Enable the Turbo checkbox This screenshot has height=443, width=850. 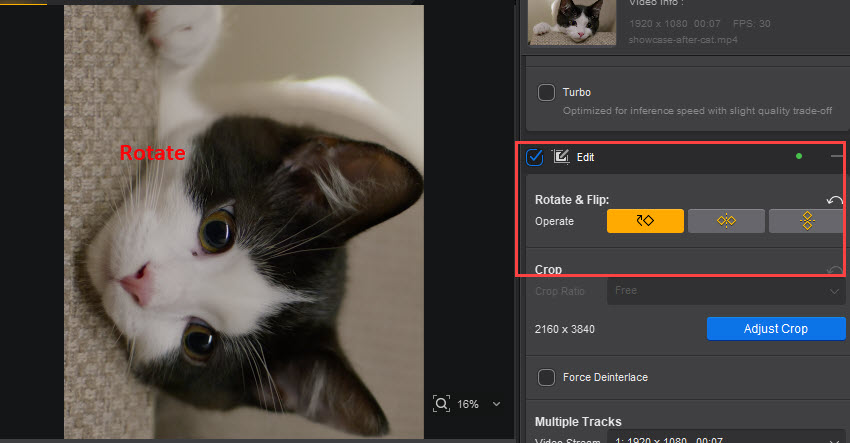546,92
